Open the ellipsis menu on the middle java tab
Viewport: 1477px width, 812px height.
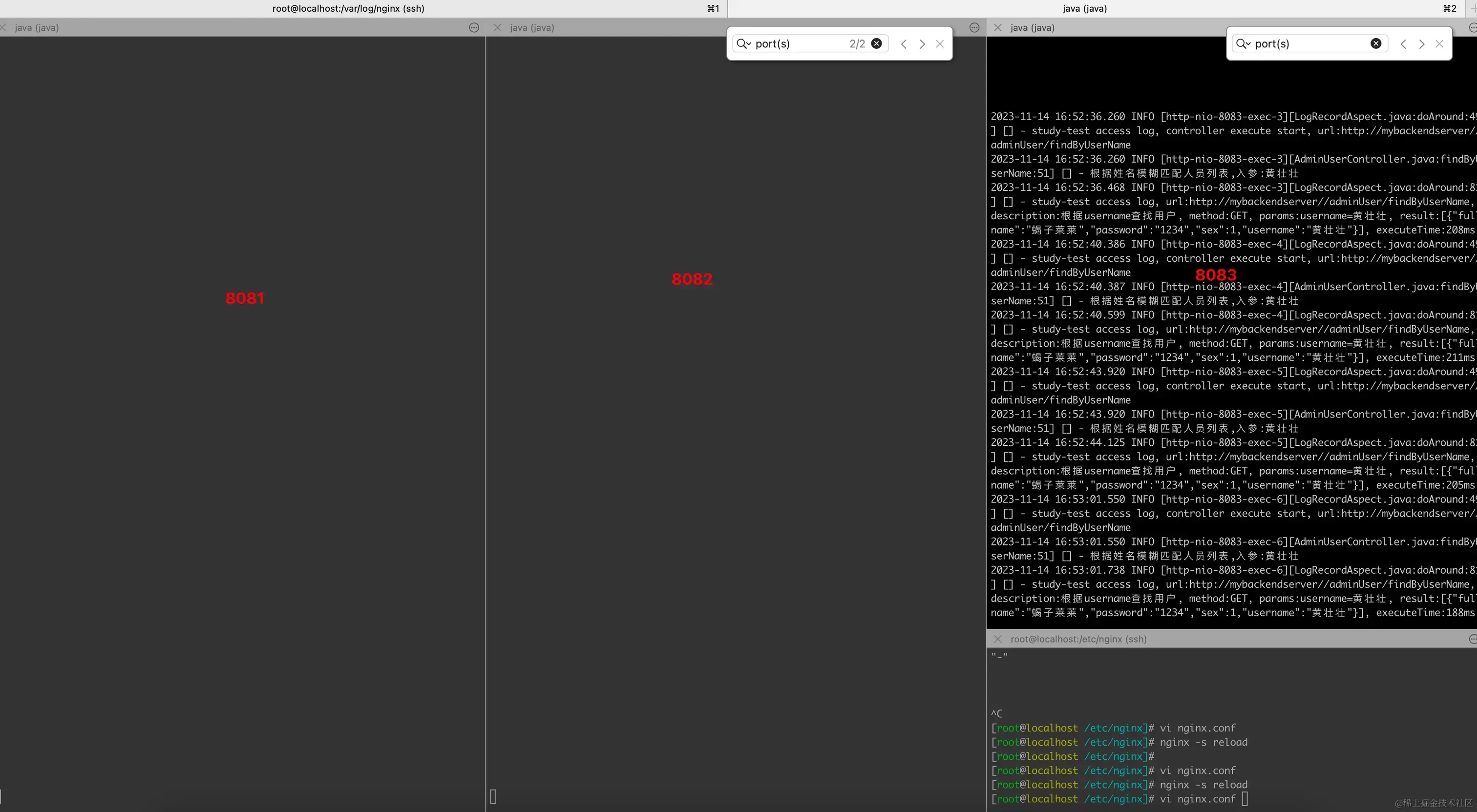click(974, 27)
